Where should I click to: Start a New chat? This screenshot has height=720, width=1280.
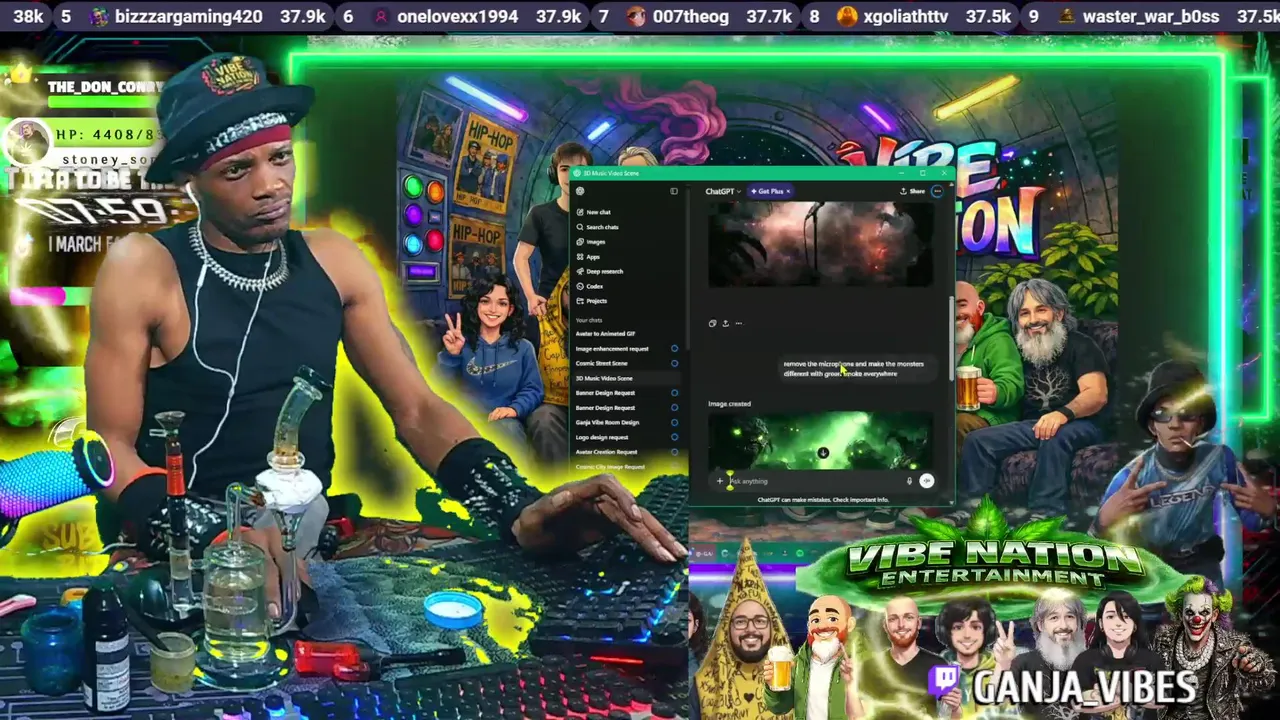pyautogui.click(x=593, y=212)
